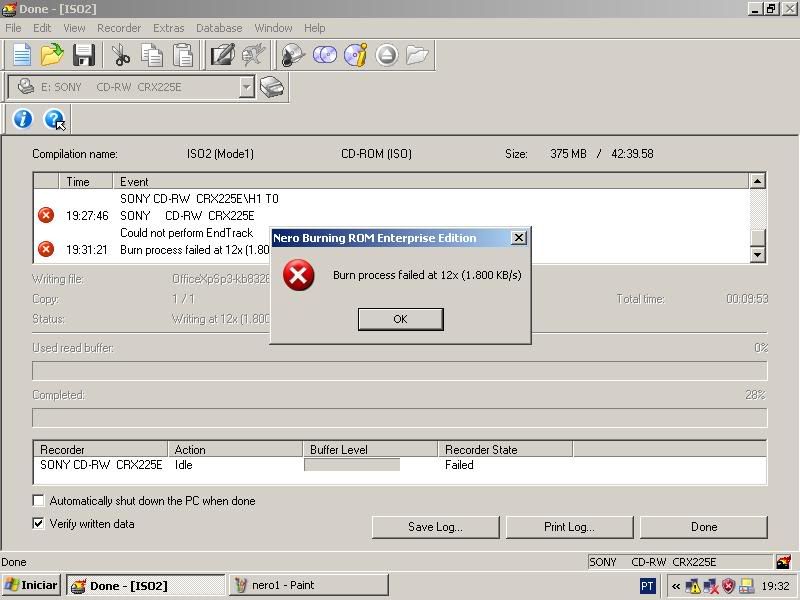This screenshot has height=600, width=800.
Task: Click the taskbar clock showing 19:32
Action: pyautogui.click(x=775, y=586)
